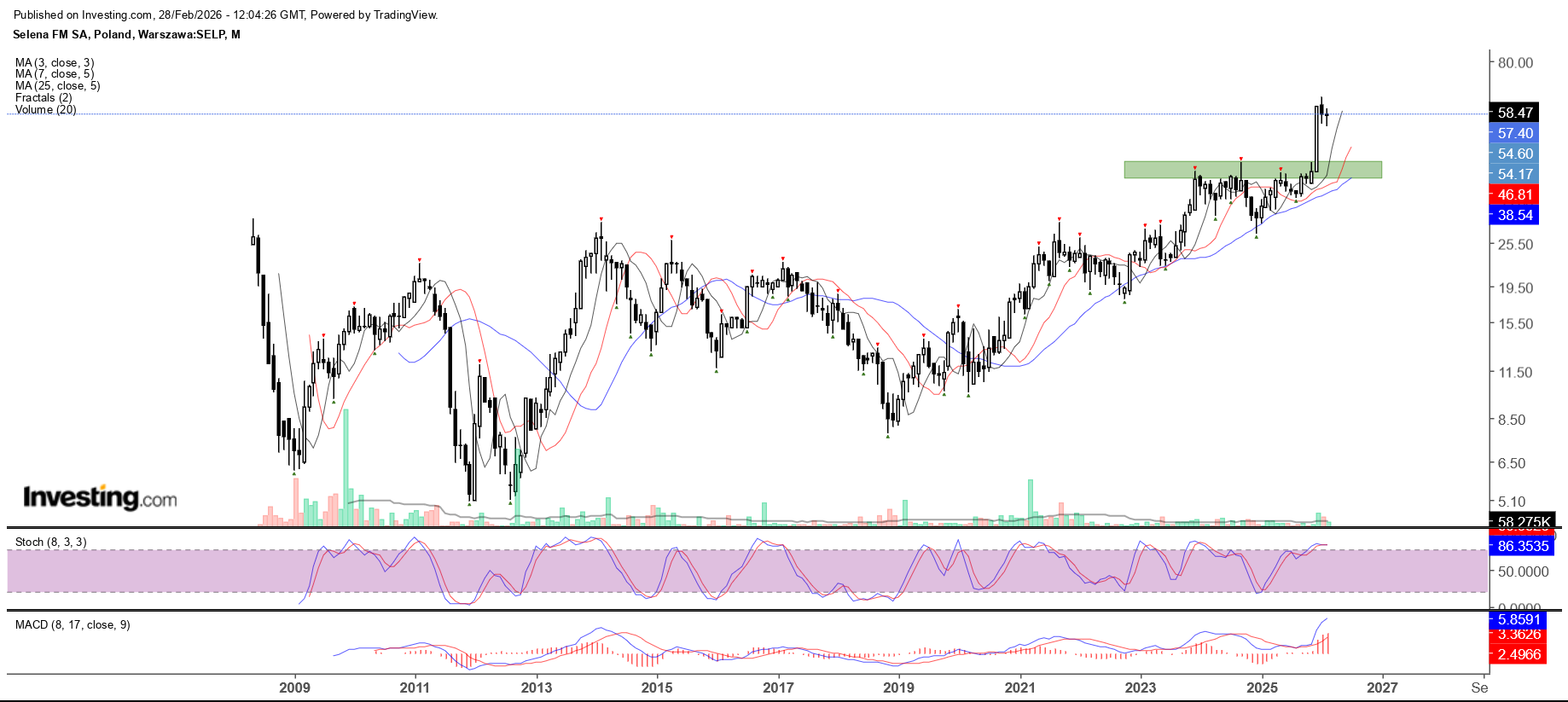Click the 5.8591 MACD value tag
This screenshot has height=702, width=1568.
point(1519,619)
